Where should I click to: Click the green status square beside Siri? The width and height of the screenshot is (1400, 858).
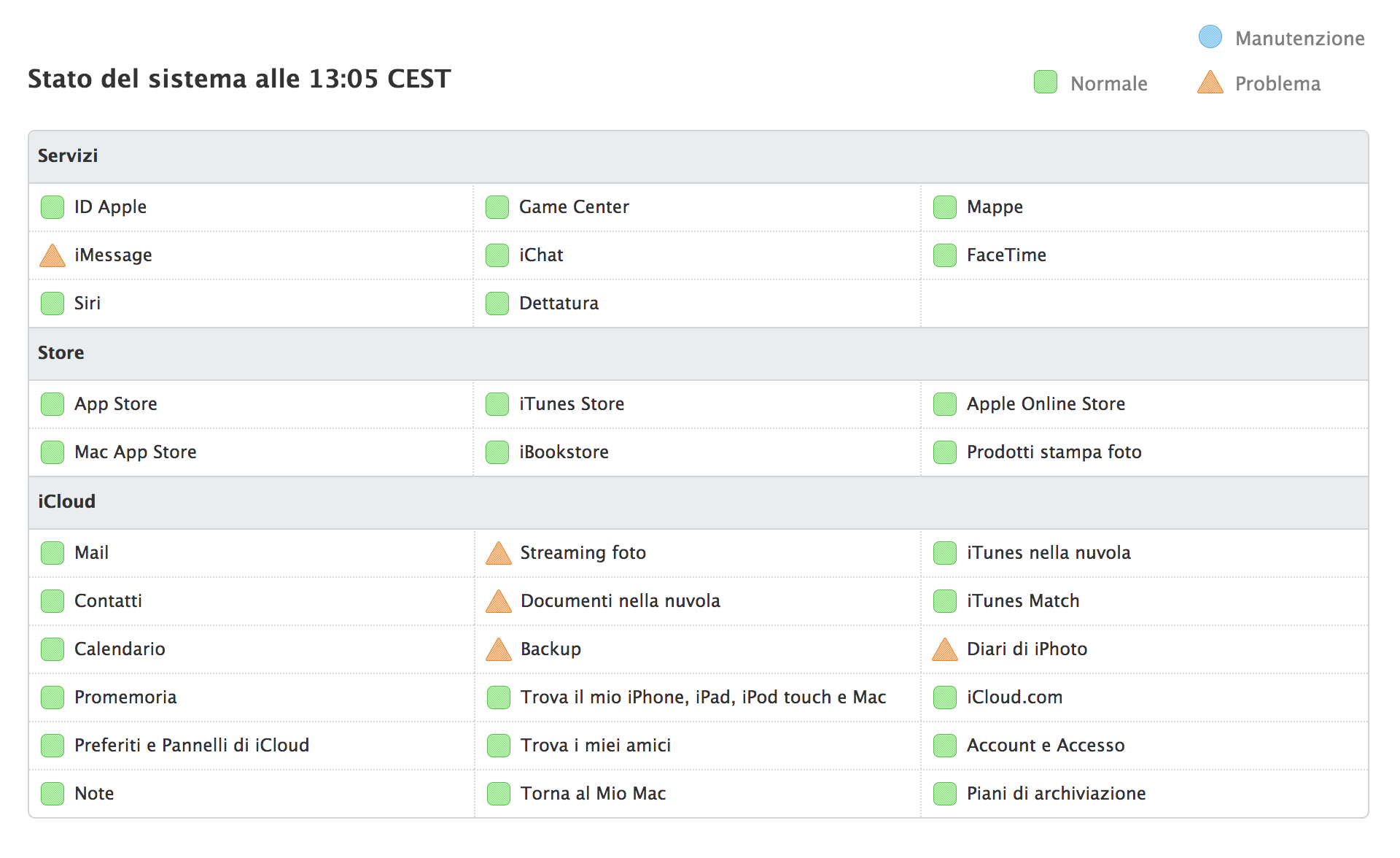click(52, 304)
